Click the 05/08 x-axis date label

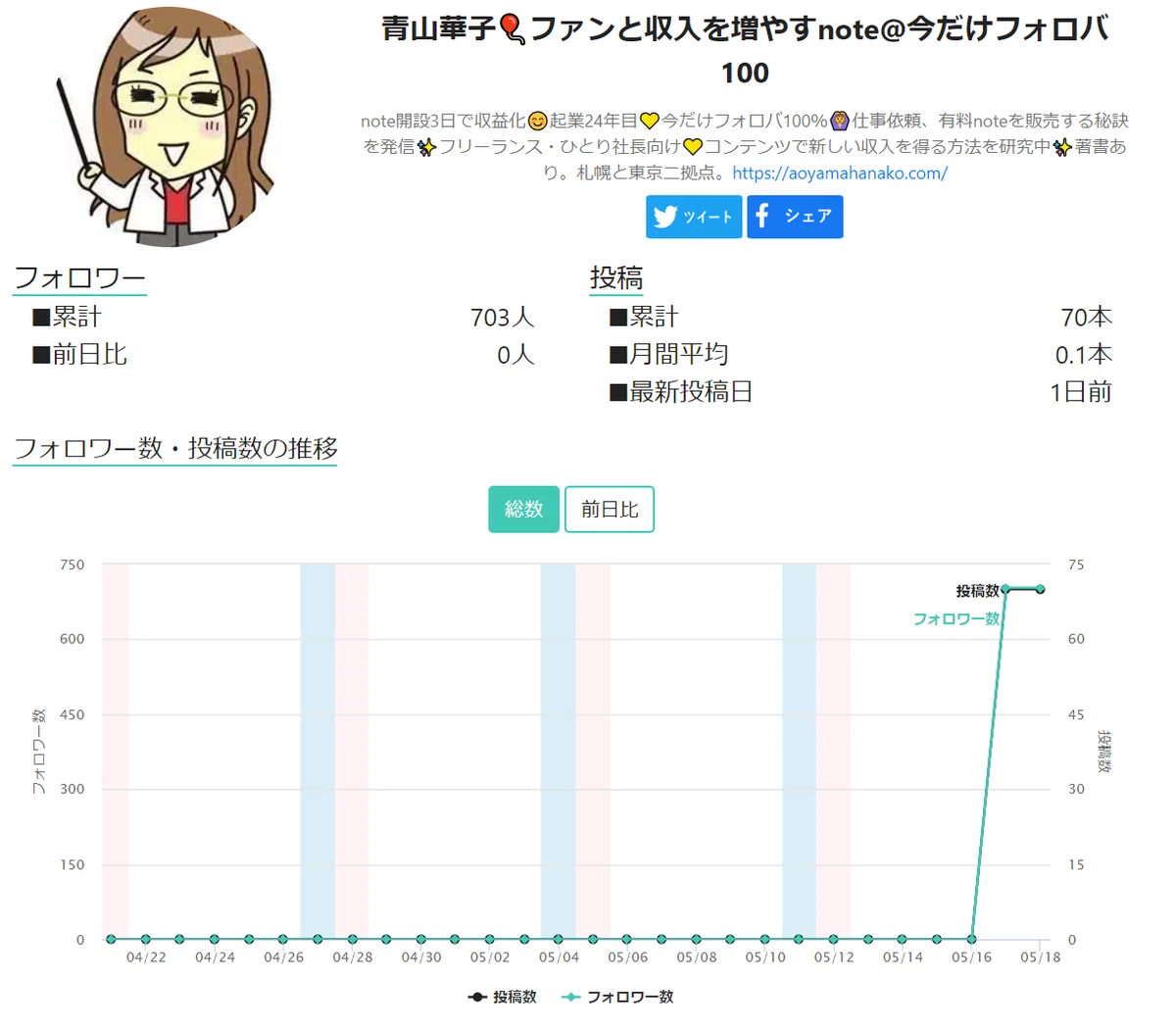click(x=697, y=958)
